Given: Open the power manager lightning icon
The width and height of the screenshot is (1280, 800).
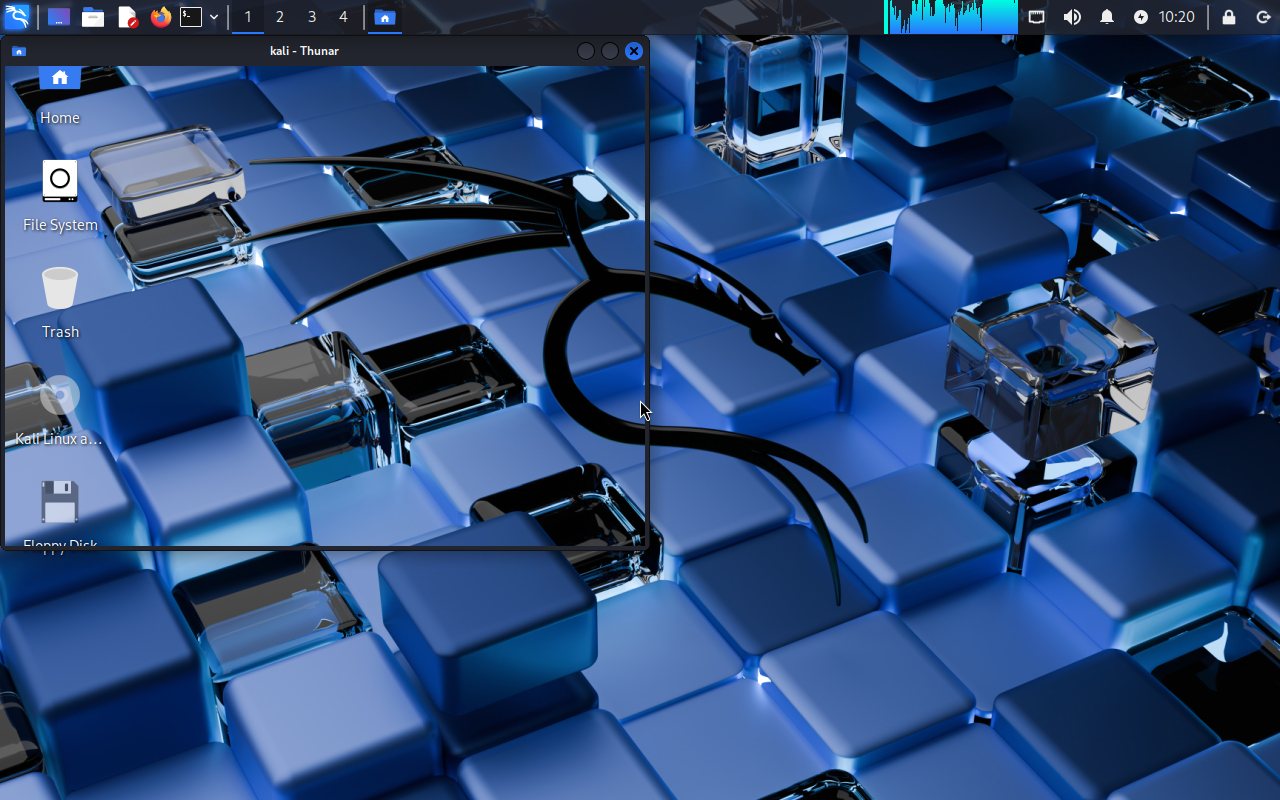Looking at the screenshot, I should [x=1141, y=17].
